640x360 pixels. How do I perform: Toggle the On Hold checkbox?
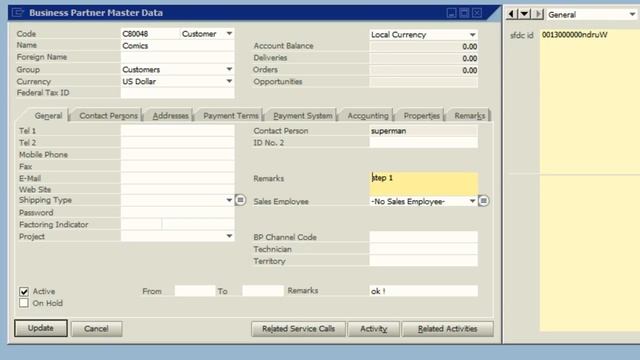click(24, 303)
